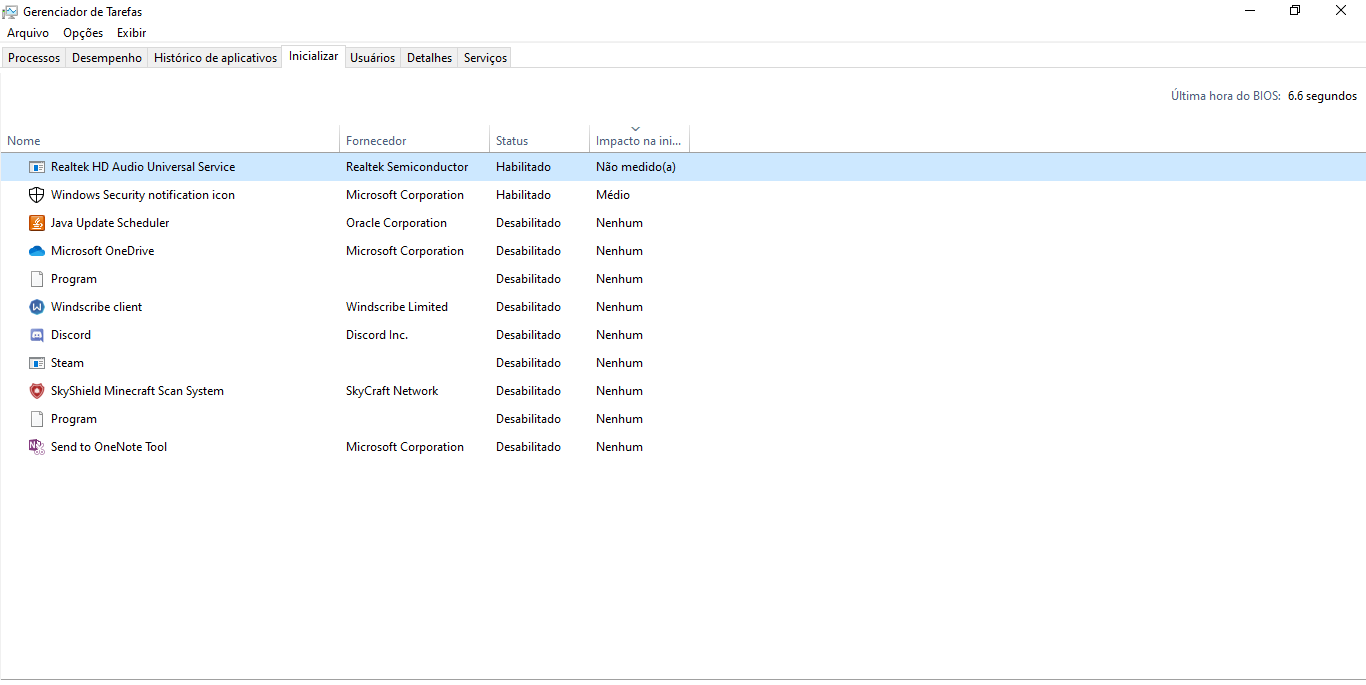This screenshot has width=1366, height=685.
Task: Open the Arquivo menu
Action: (x=28, y=33)
